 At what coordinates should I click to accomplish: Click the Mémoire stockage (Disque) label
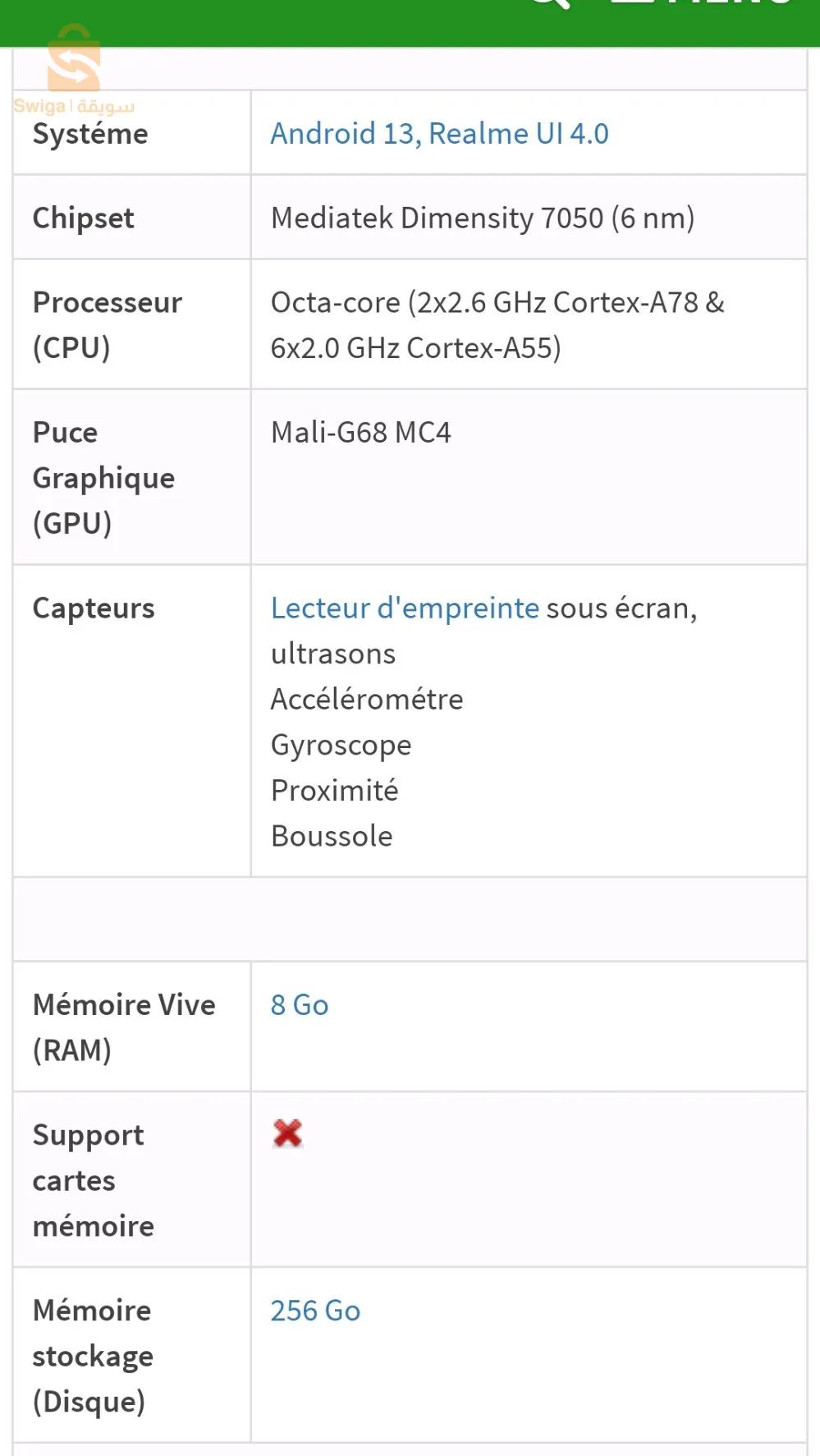(x=93, y=1355)
